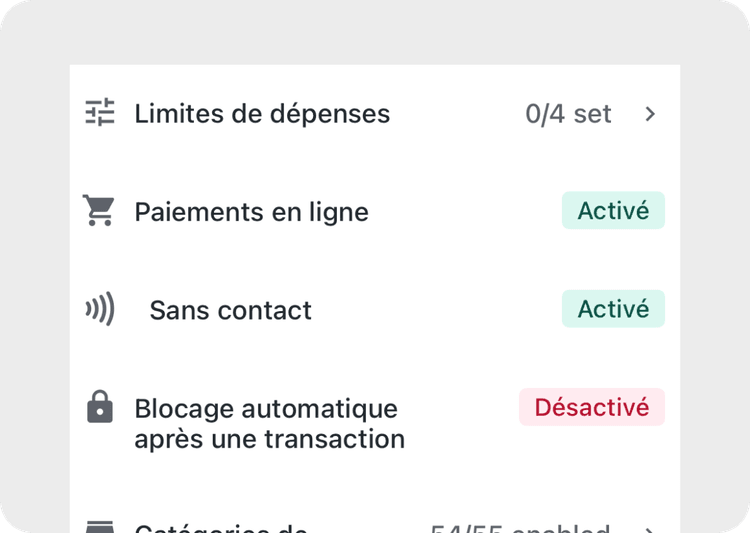Click the partially visible categories icon at the bottom
Image resolution: width=750 pixels, height=533 pixels.
[x=99, y=527]
